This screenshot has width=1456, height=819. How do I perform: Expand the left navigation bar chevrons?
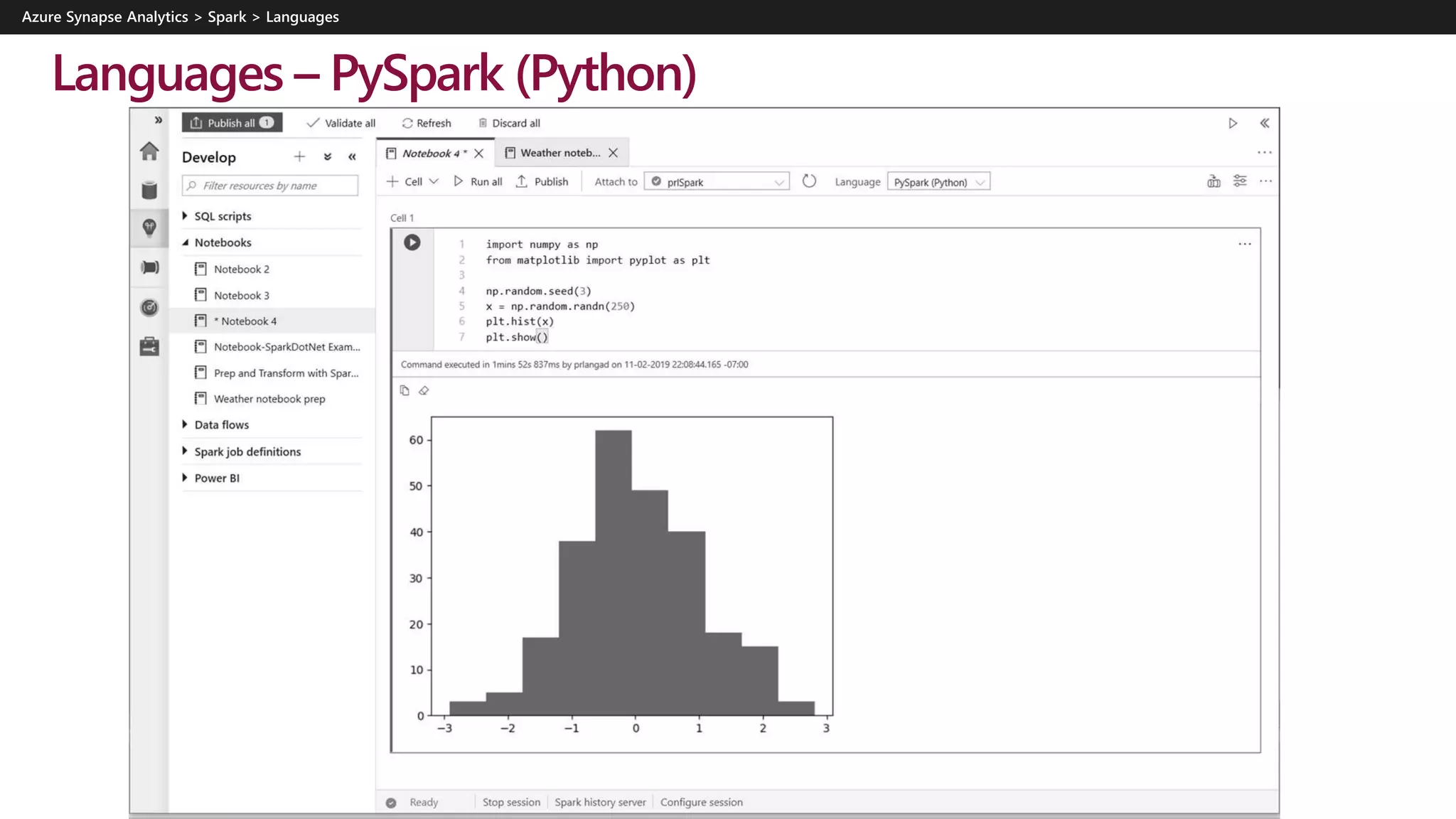tap(159, 120)
